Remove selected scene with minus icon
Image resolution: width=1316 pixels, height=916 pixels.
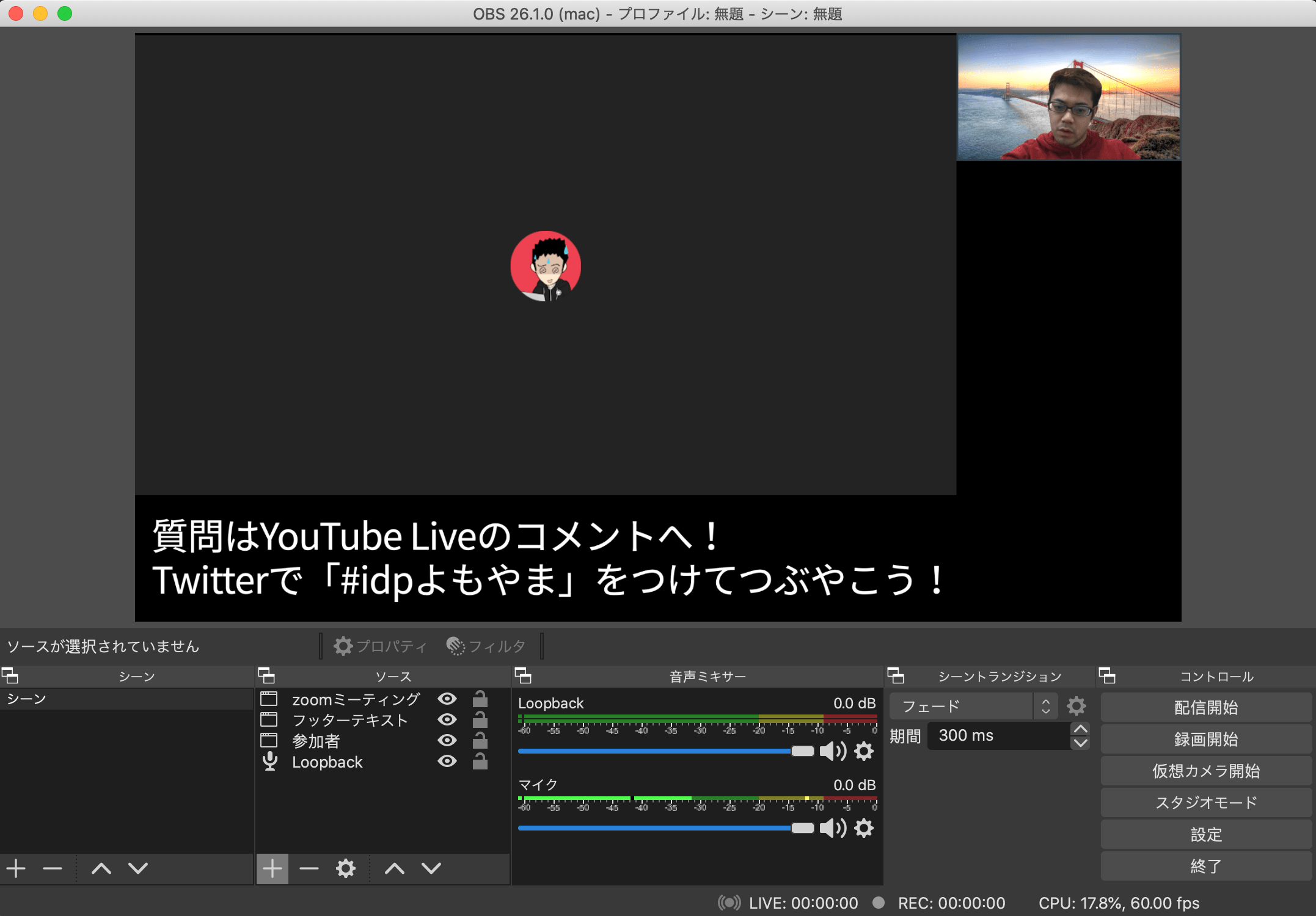pos(53,868)
